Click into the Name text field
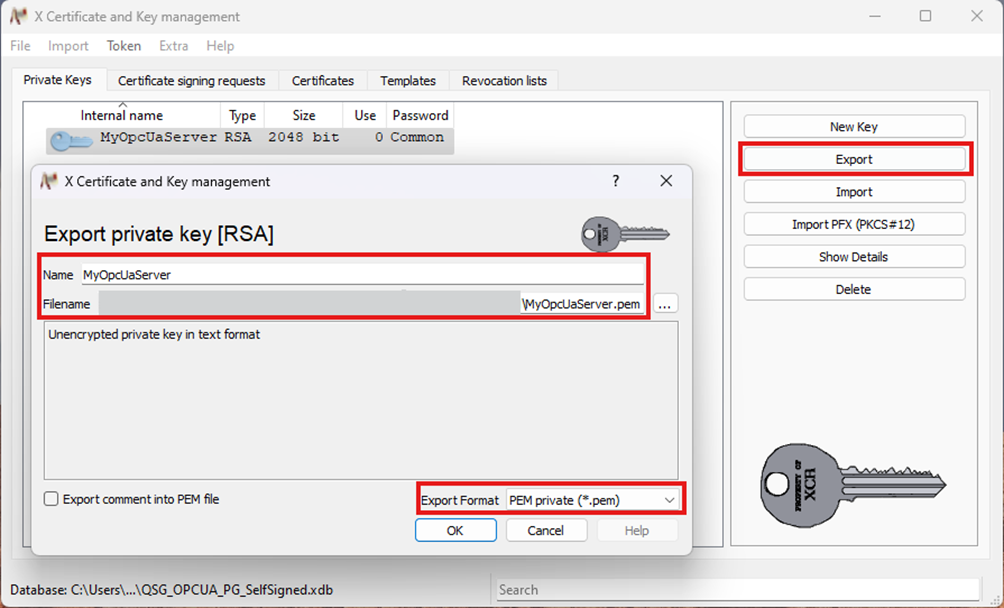 [x=360, y=275]
